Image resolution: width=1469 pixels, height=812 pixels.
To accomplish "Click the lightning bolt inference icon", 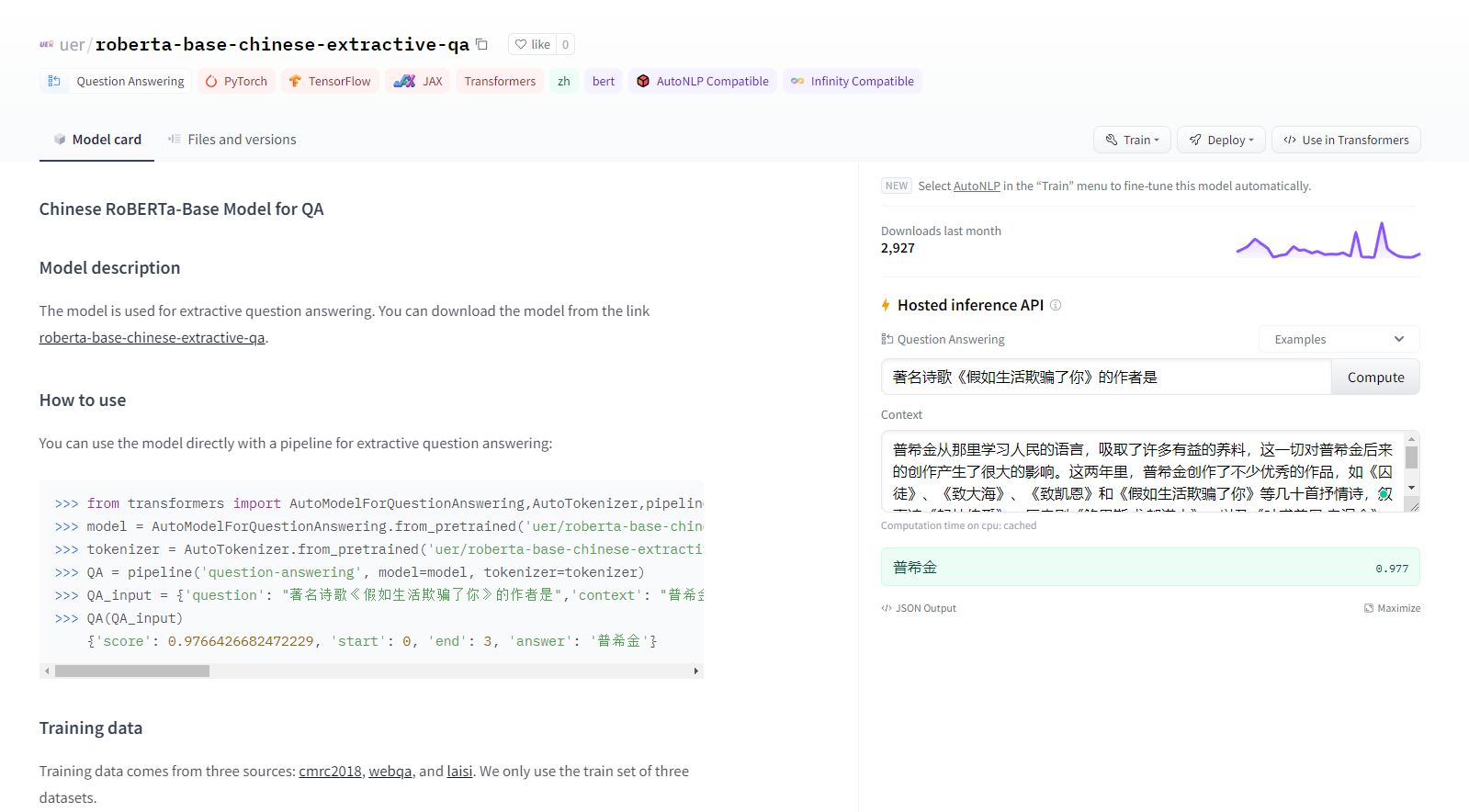I will (x=886, y=305).
